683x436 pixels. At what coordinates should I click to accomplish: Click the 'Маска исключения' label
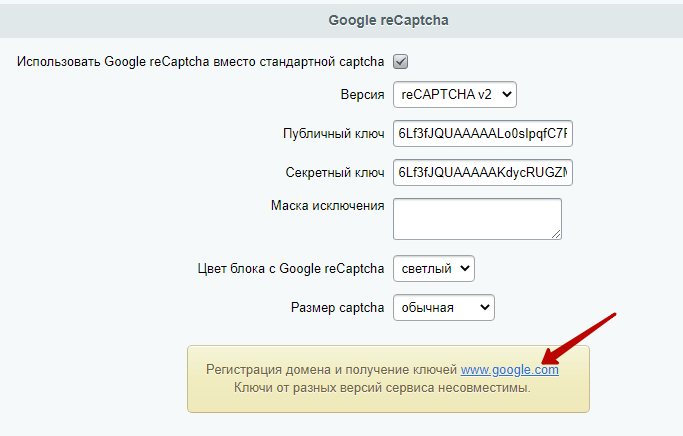click(x=328, y=206)
